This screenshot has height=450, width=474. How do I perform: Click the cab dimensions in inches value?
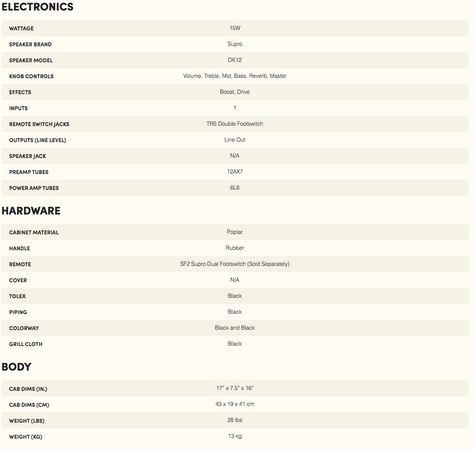(235, 388)
